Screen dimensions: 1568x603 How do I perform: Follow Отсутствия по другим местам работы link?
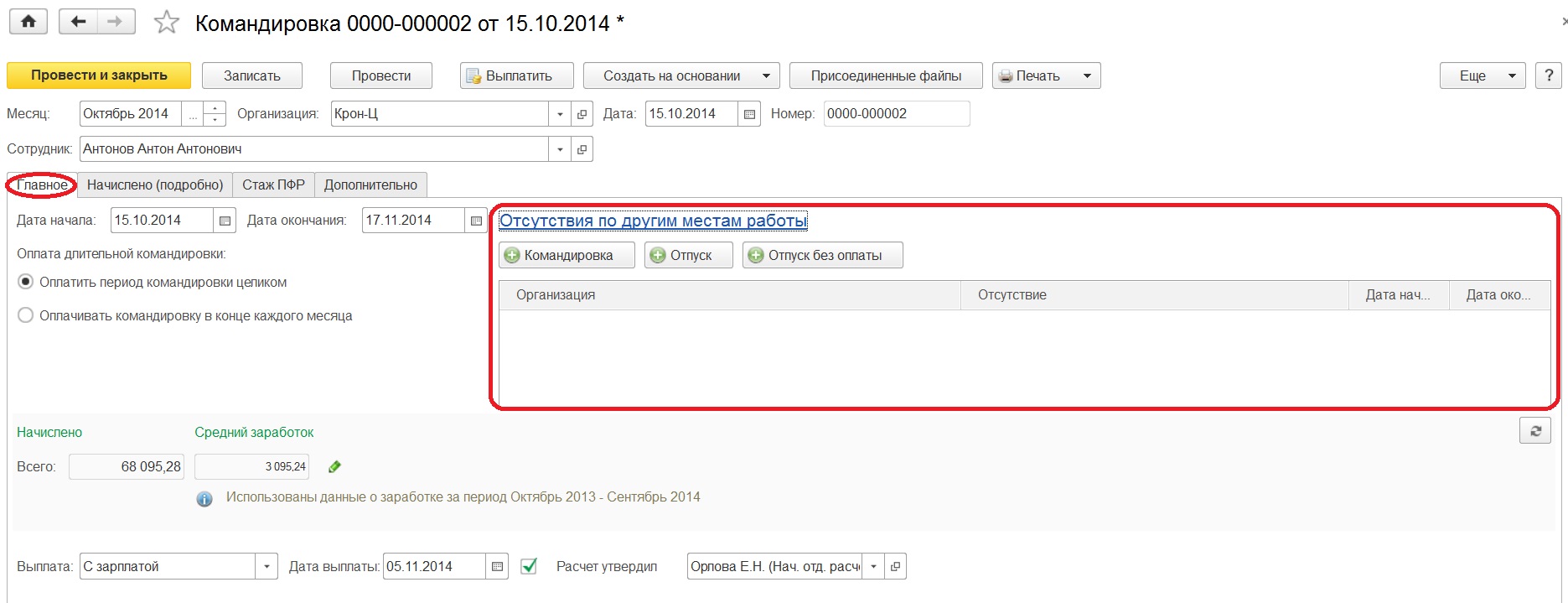click(x=654, y=221)
